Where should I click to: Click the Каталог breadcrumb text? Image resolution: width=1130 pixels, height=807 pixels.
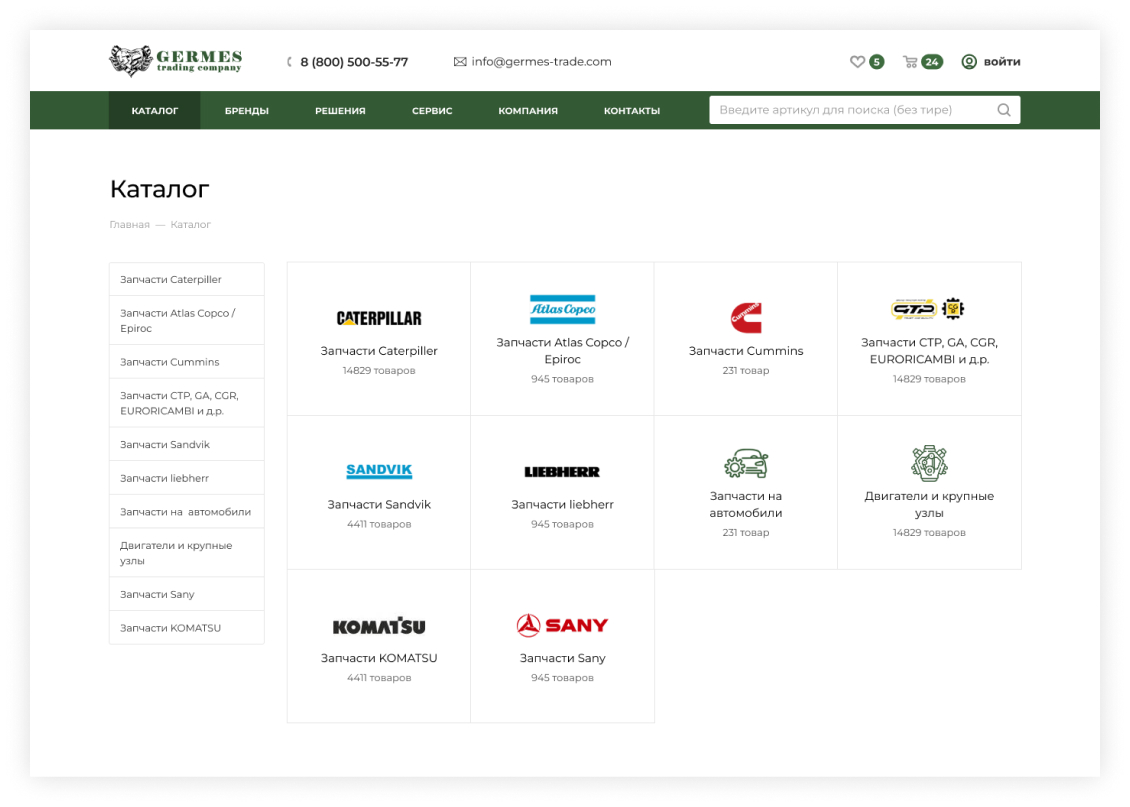click(x=191, y=225)
